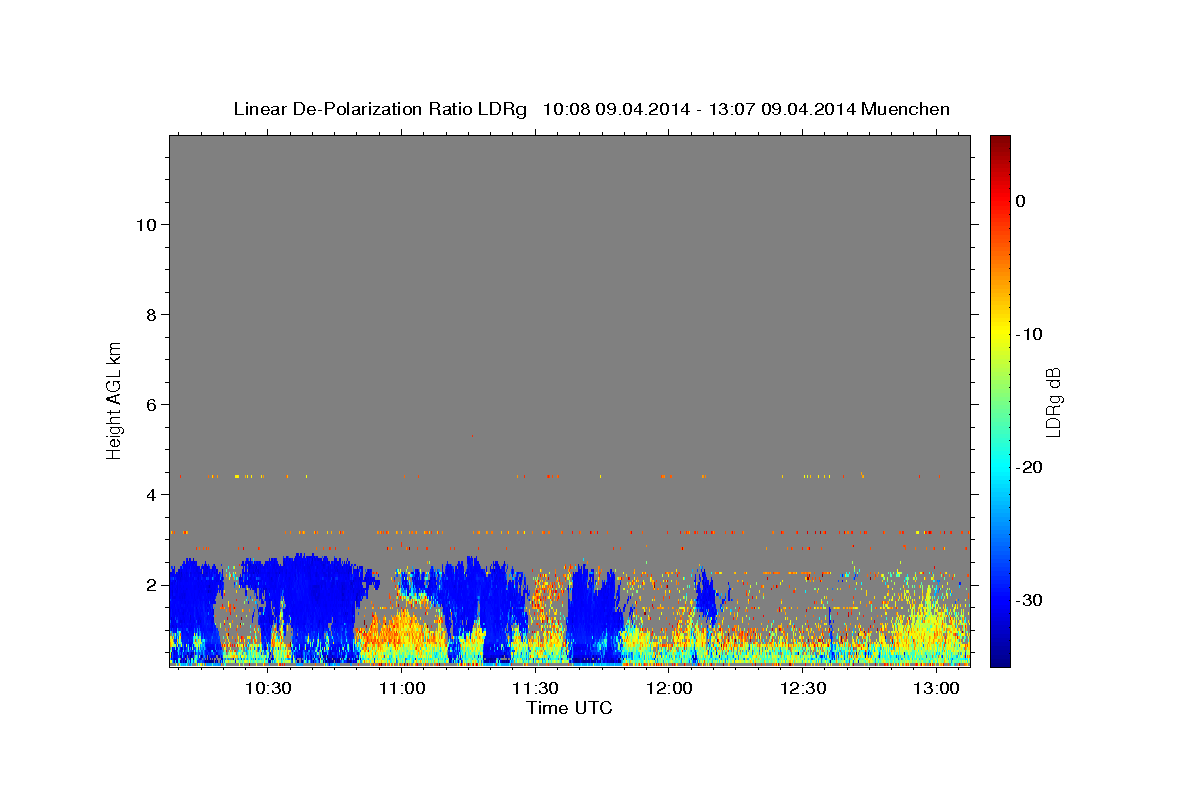Viewport: 1200px width, 800px height.
Task: Click the height tick label '2'
Action: [152, 585]
